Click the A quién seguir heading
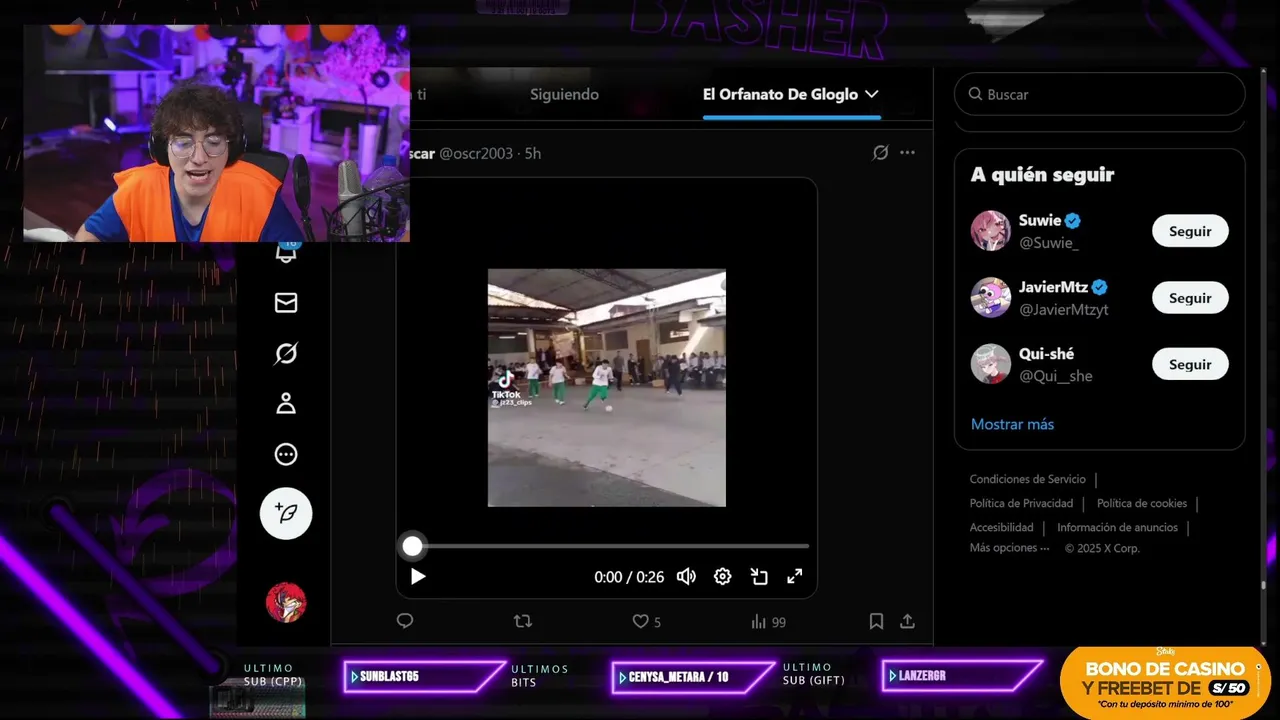Viewport: 1280px width, 720px height. tap(1042, 175)
